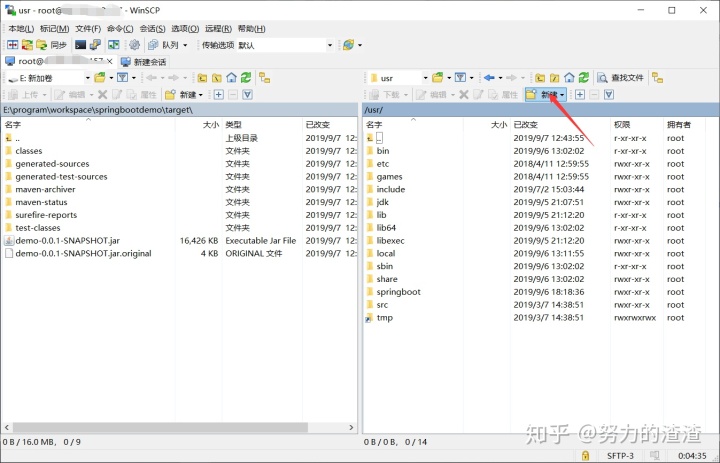Click the lock icon in status bar

[x=585, y=456]
